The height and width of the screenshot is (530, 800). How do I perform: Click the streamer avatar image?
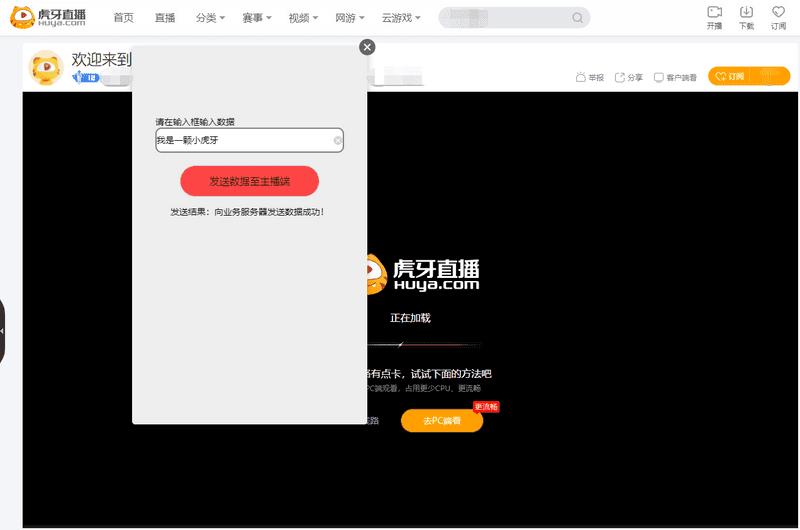46,67
